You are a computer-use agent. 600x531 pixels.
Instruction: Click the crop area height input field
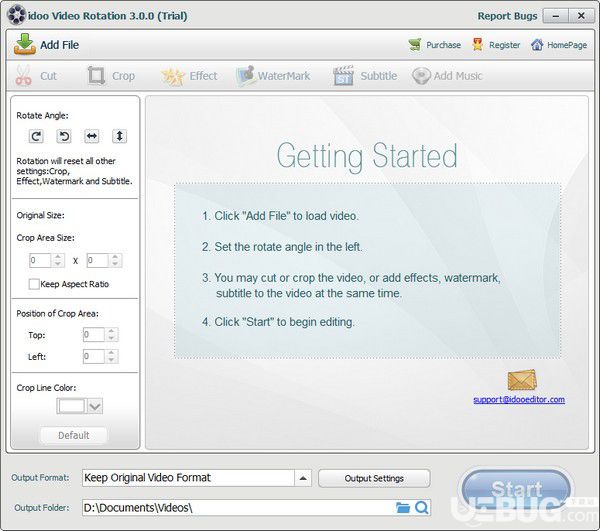[98, 260]
